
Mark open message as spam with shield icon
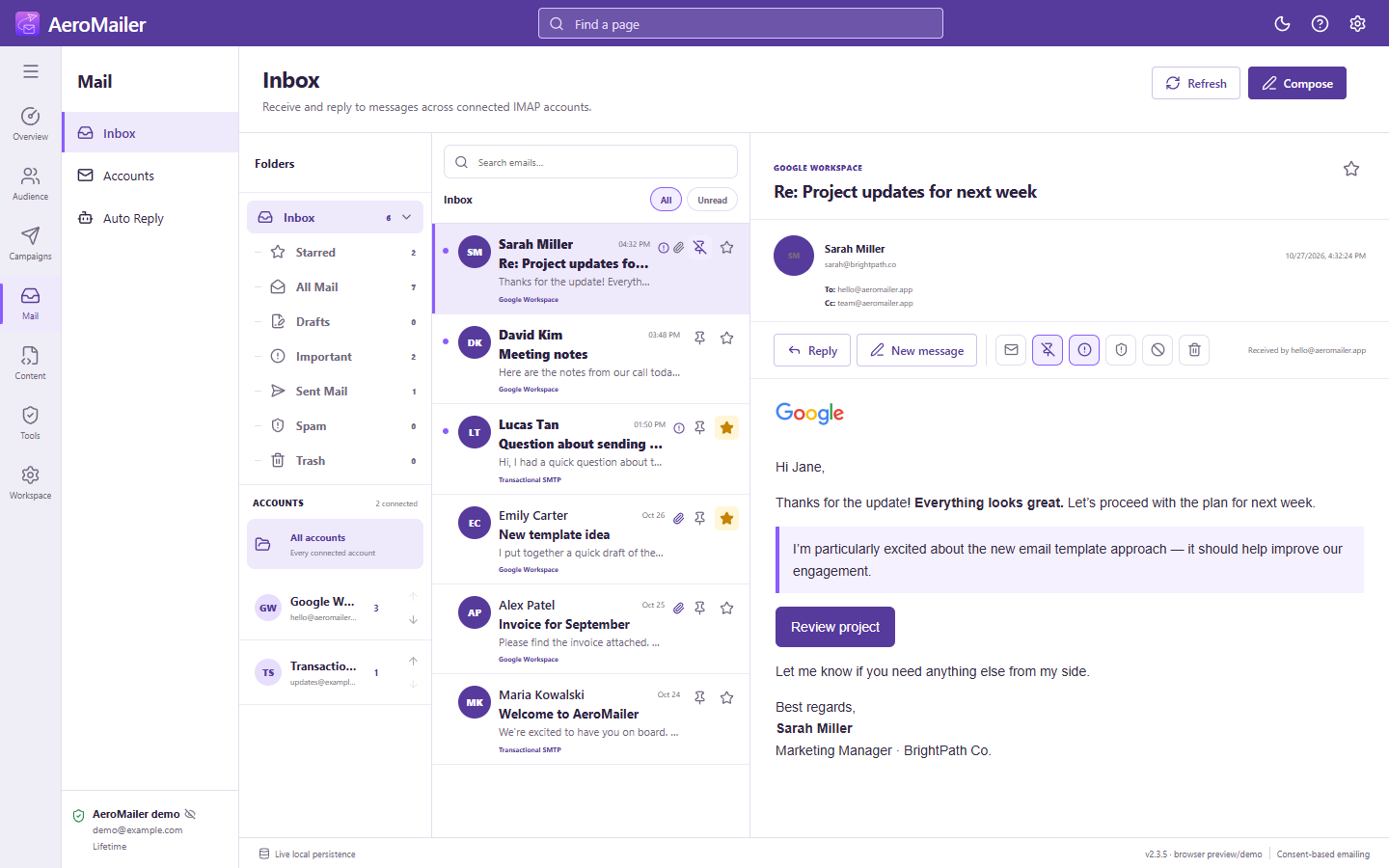click(x=1121, y=350)
